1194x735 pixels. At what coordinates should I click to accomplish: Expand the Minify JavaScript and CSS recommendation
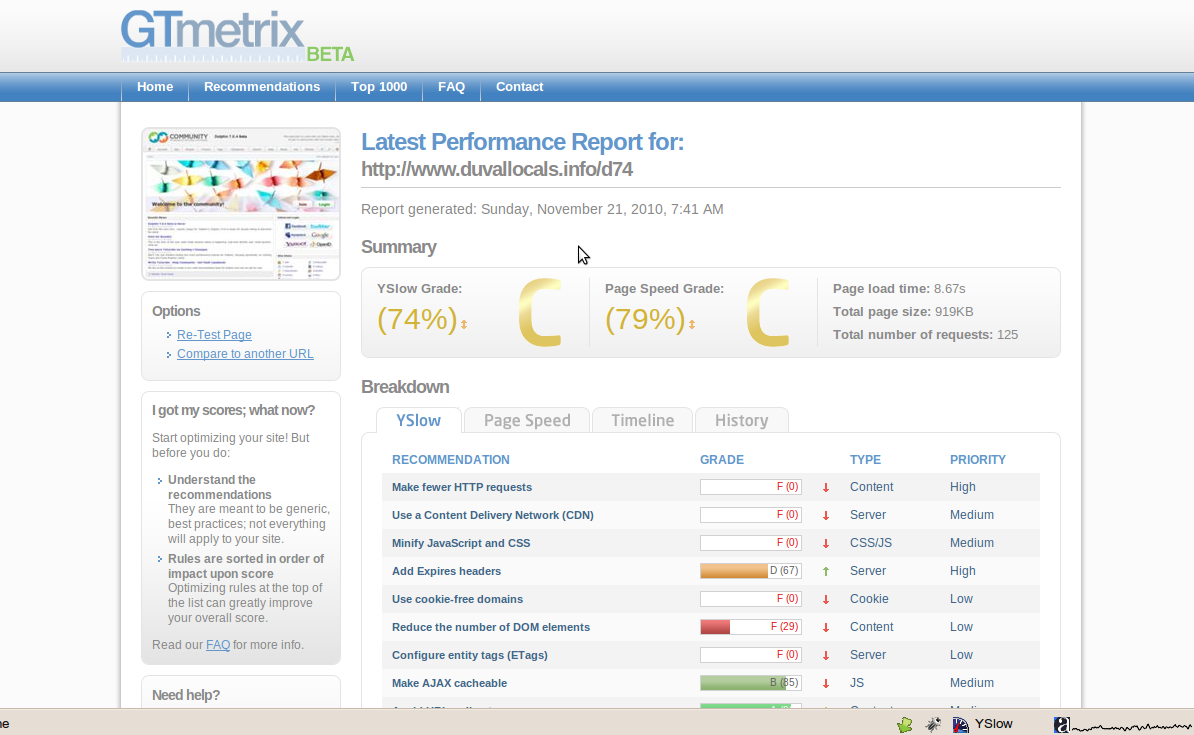coord(460,543)
